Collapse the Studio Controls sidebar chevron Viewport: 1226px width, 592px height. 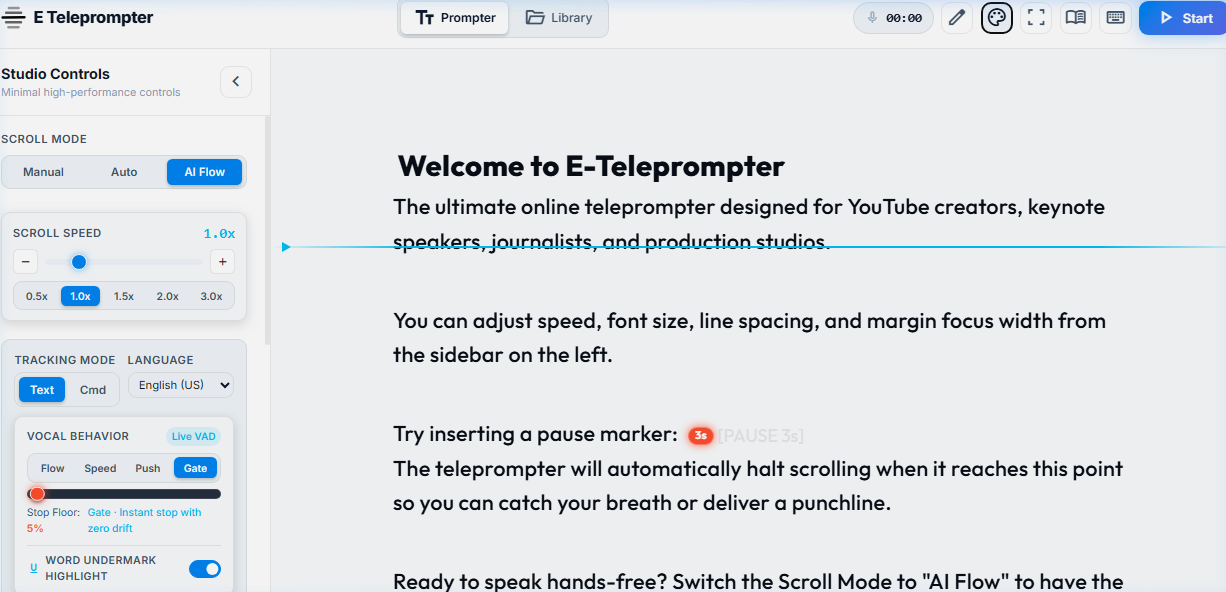pyautogui.click(x=236, y=82)
